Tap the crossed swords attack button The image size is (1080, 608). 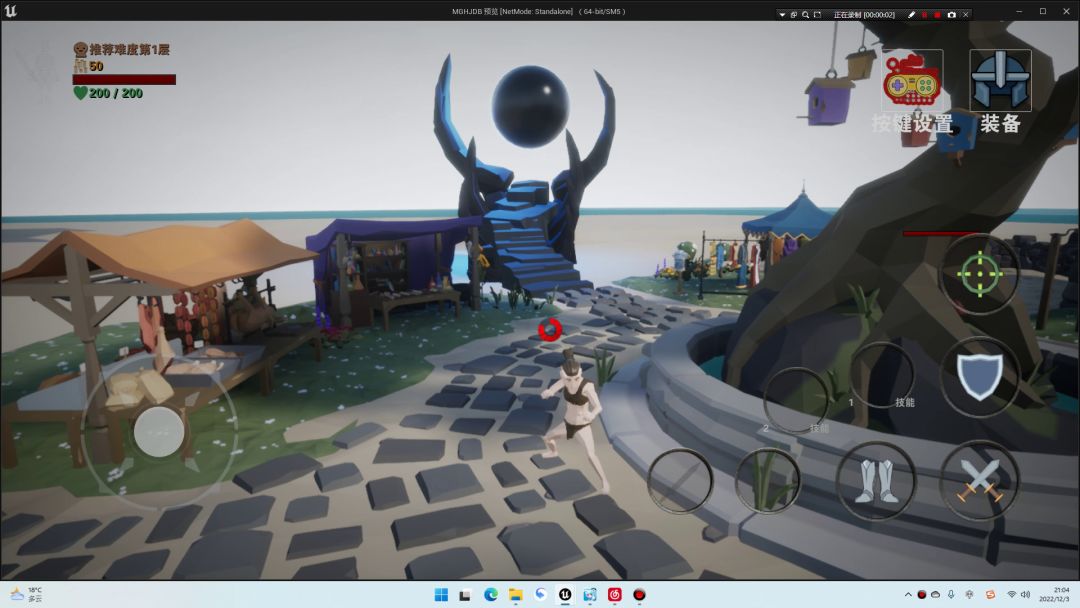pos(979,481)
